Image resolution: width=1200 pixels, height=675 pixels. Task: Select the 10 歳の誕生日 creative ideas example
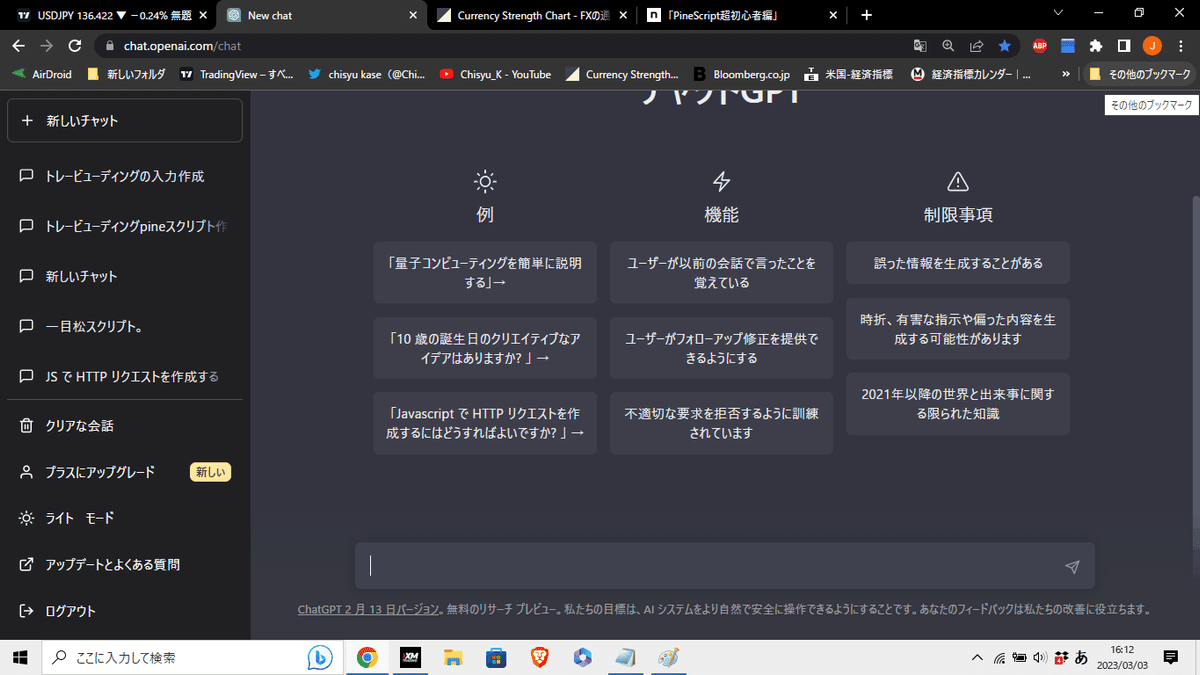[485, 348]
